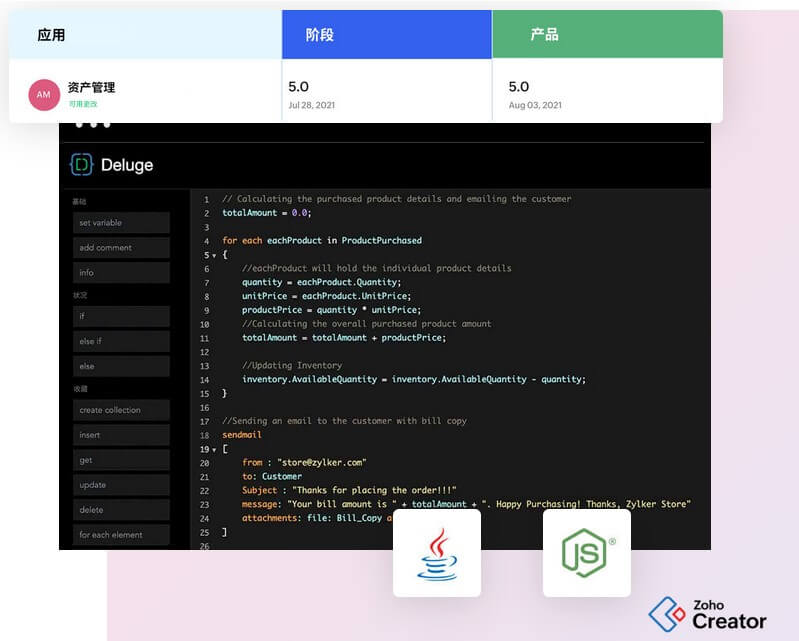Screen dimensions: 799x641
Task: Select the 阶段 column header
Action: pyautogui.click(x=387, y=34)
